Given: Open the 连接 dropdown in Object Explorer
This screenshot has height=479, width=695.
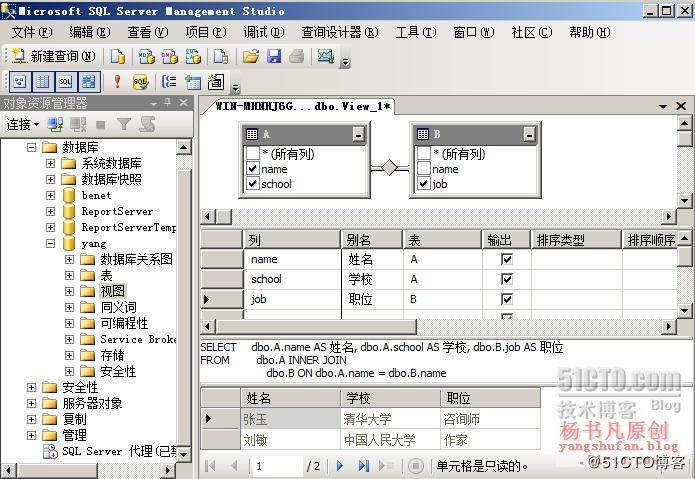Looking at the screenshot, I should click(x=23, y=125).
